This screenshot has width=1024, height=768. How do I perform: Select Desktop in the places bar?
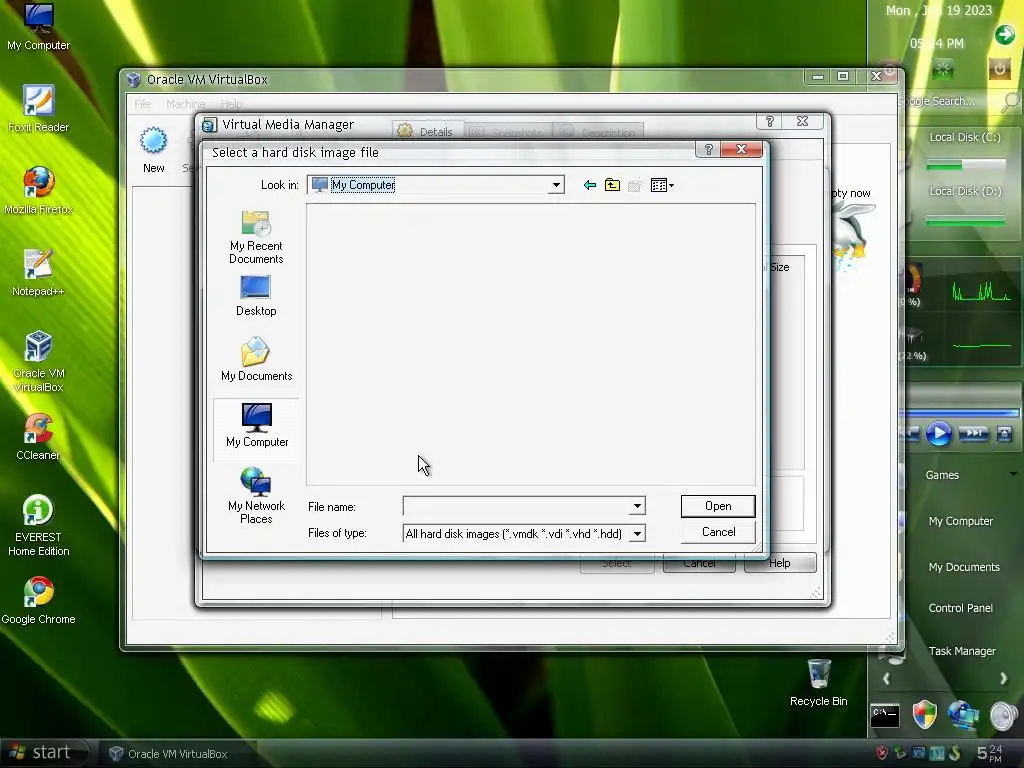coord(256,296)
